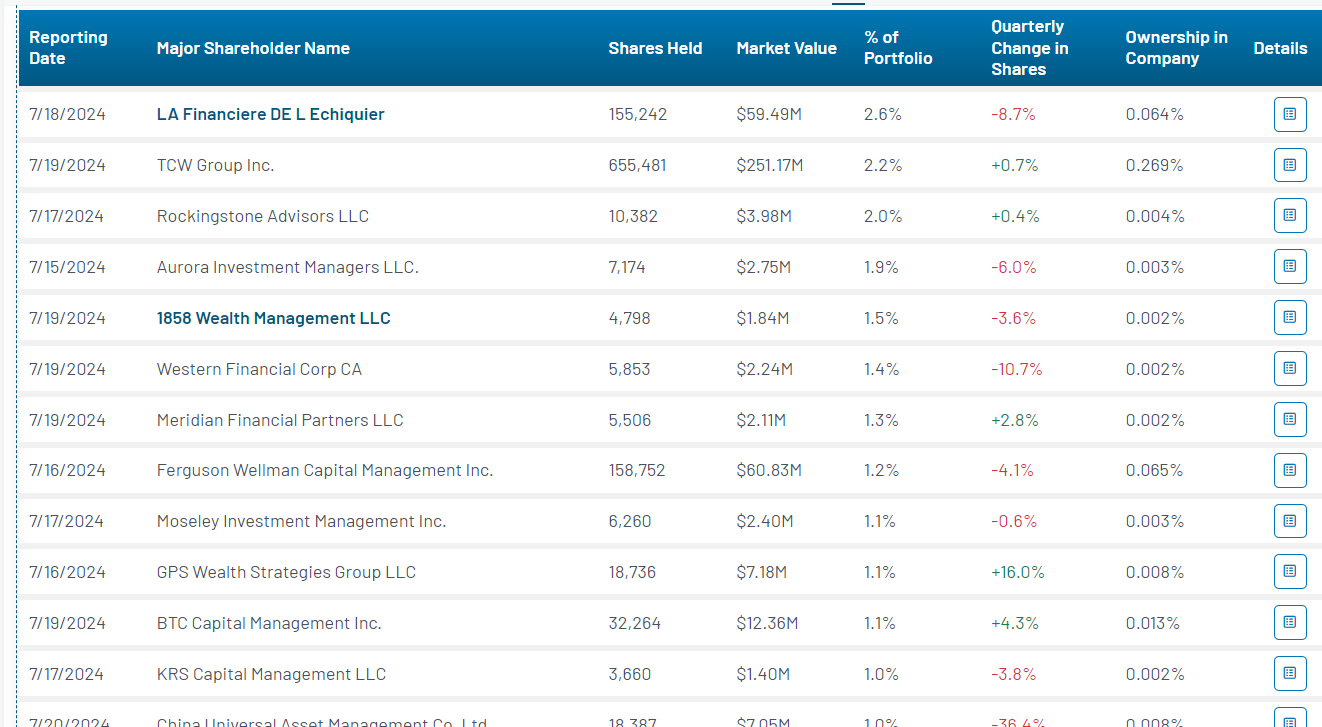Open details icon for BTC Capital Management Inc.
Viewport: 1322px width, 727px height.
click(1290, 623)
